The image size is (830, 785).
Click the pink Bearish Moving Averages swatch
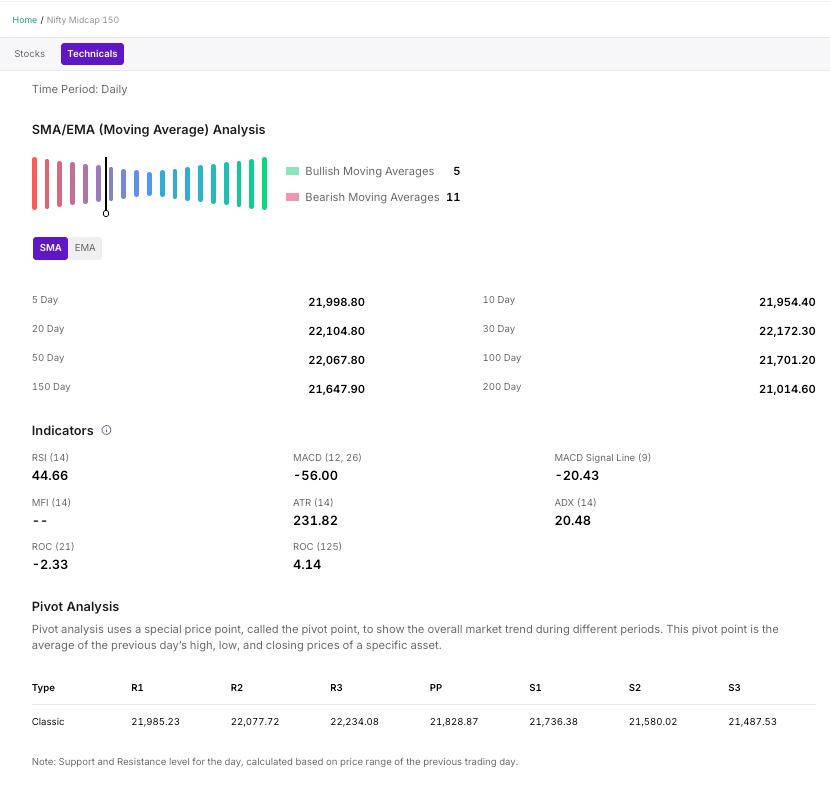pos(292,198)
